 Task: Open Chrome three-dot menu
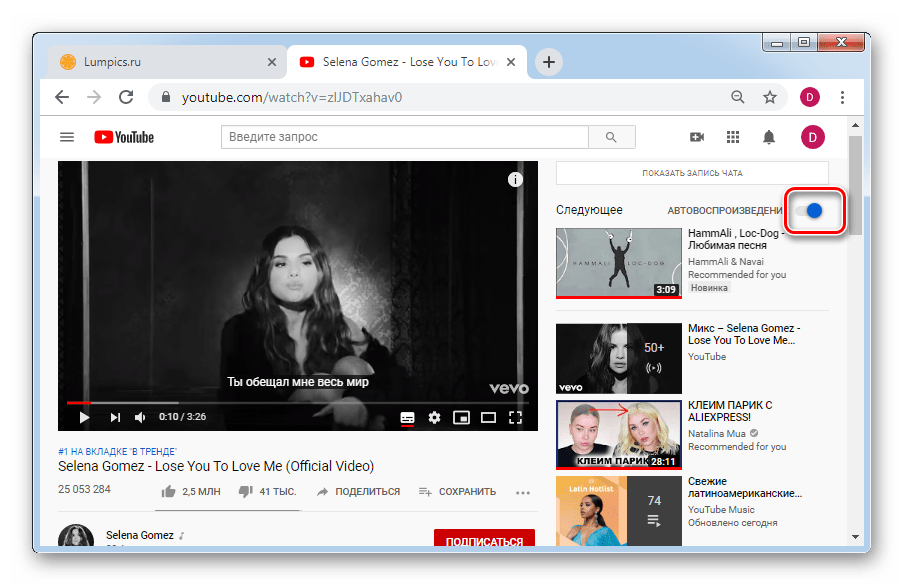843,97
